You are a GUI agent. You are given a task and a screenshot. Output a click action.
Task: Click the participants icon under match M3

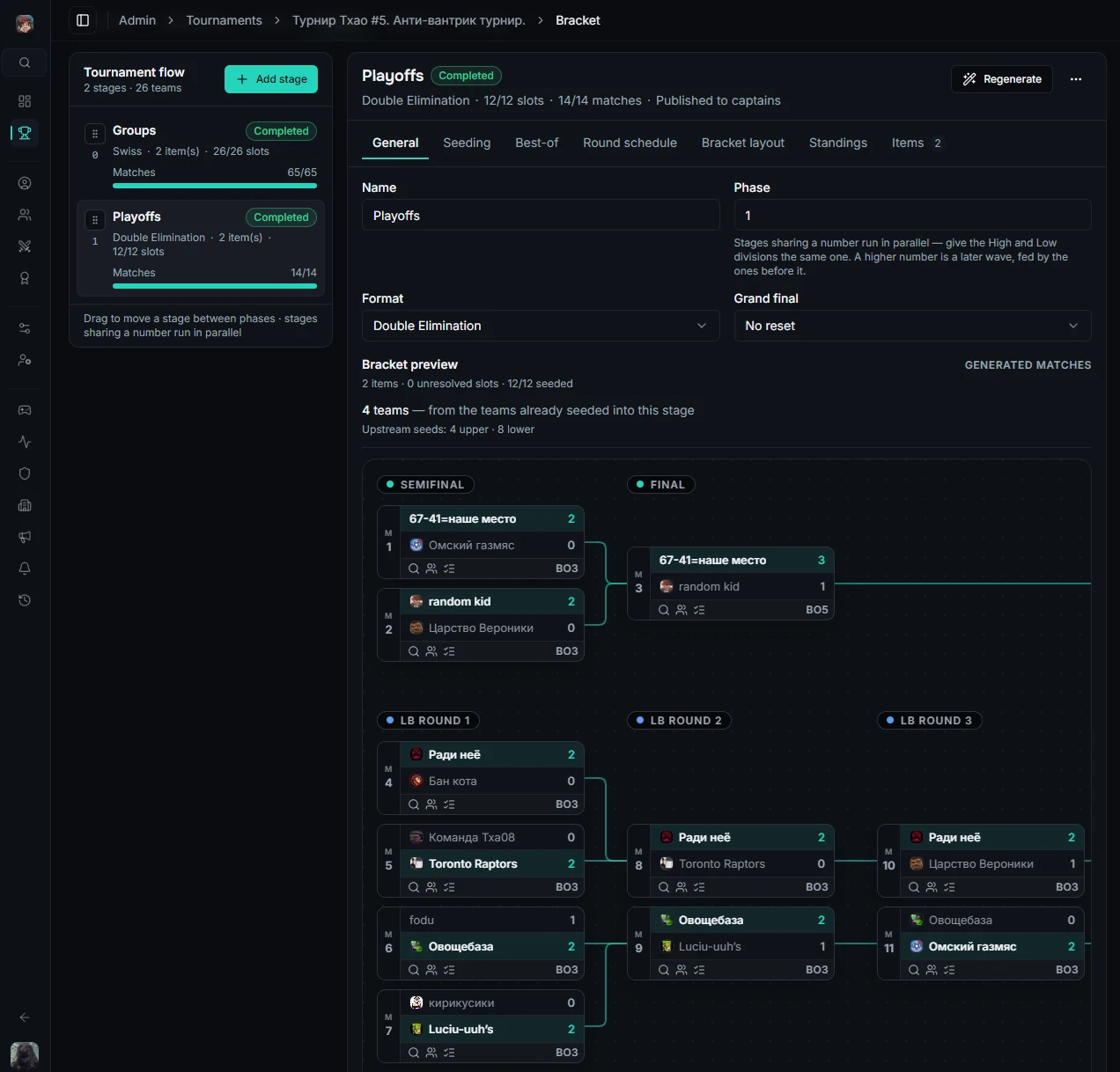point(682,610)
